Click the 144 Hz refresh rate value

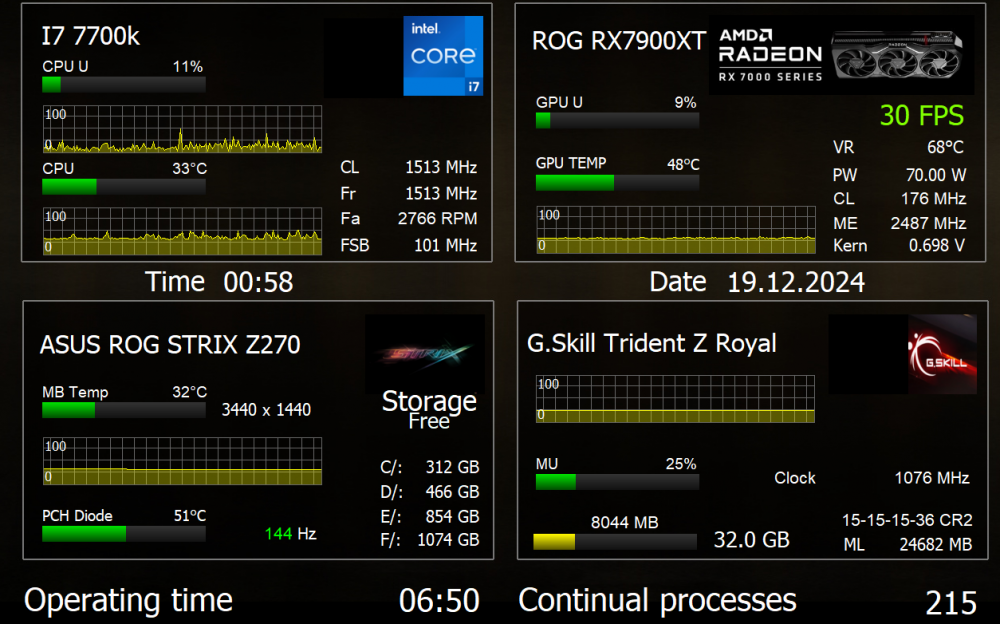click(290, 534)
